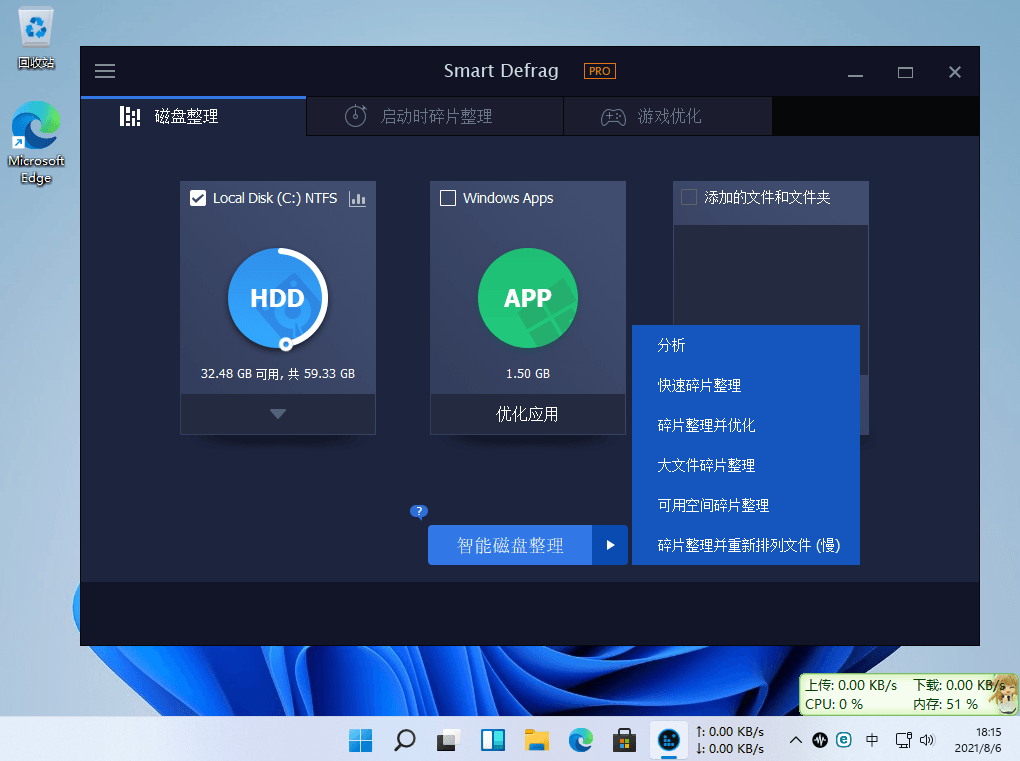Switch to the 启动时碎片整理 tab
1020x761 pixels.
coord(435,116)
